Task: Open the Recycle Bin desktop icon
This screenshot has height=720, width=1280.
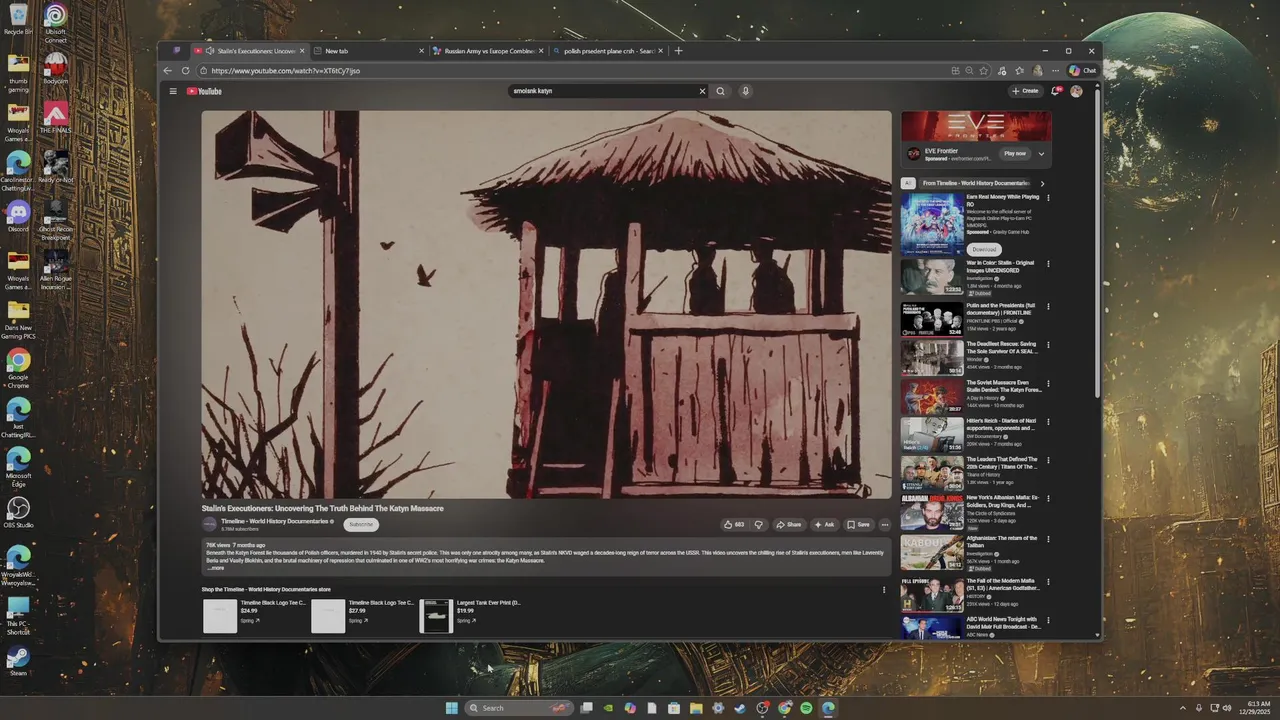Action: [18, 20]
